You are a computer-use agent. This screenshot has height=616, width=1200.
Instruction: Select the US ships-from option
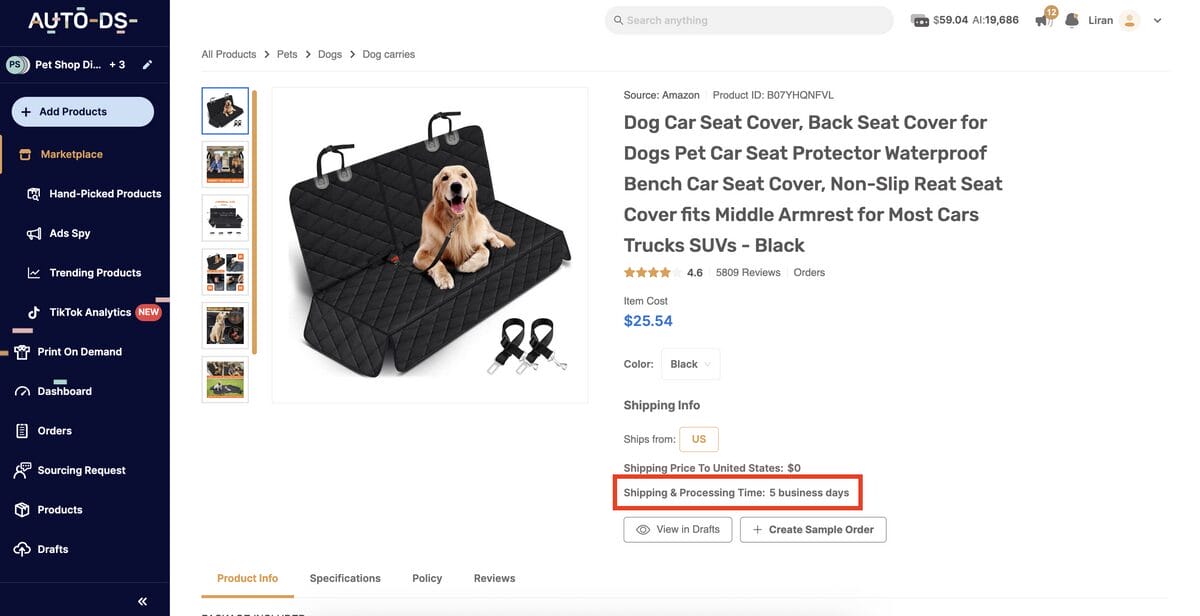(698, 439)
